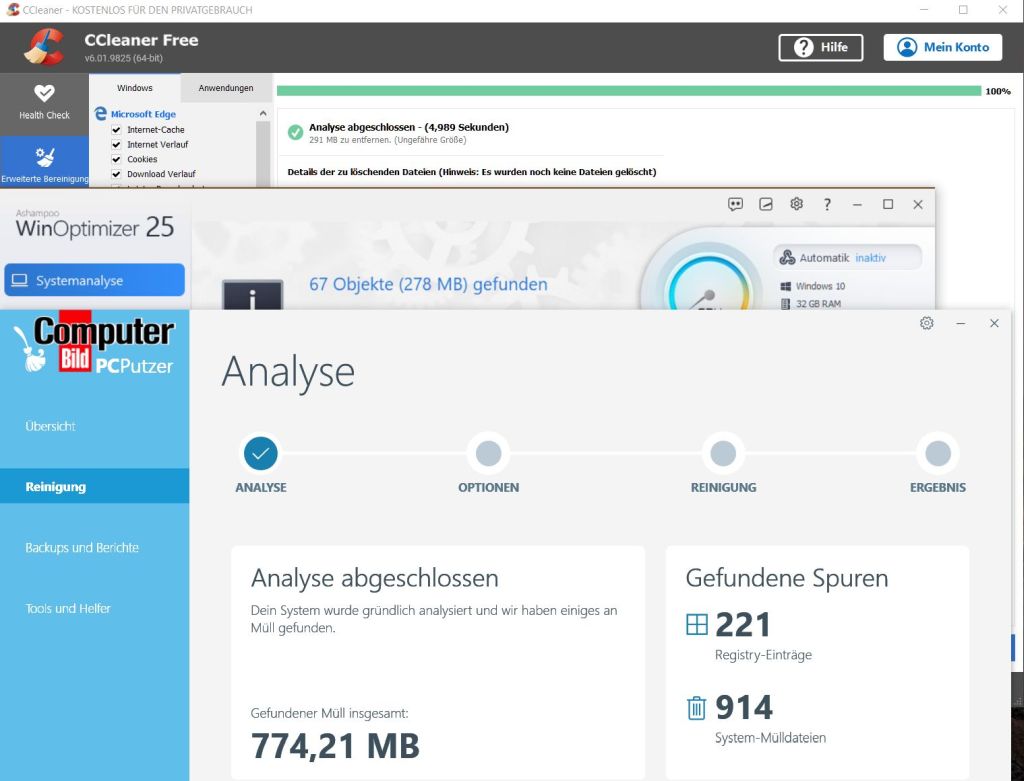This screenshot has width=1024, height=781.
Task: Open PCPutzer settings gear
Action: [927, 323]
